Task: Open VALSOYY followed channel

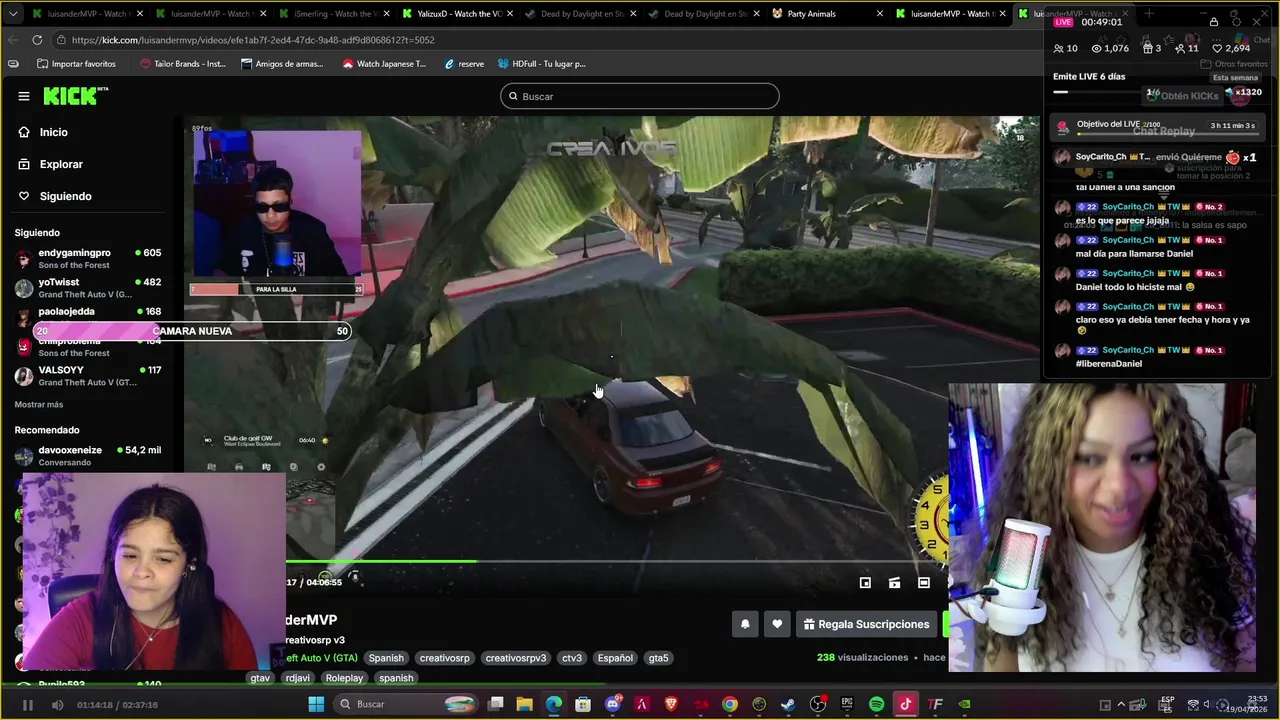Action: [89, 375]
